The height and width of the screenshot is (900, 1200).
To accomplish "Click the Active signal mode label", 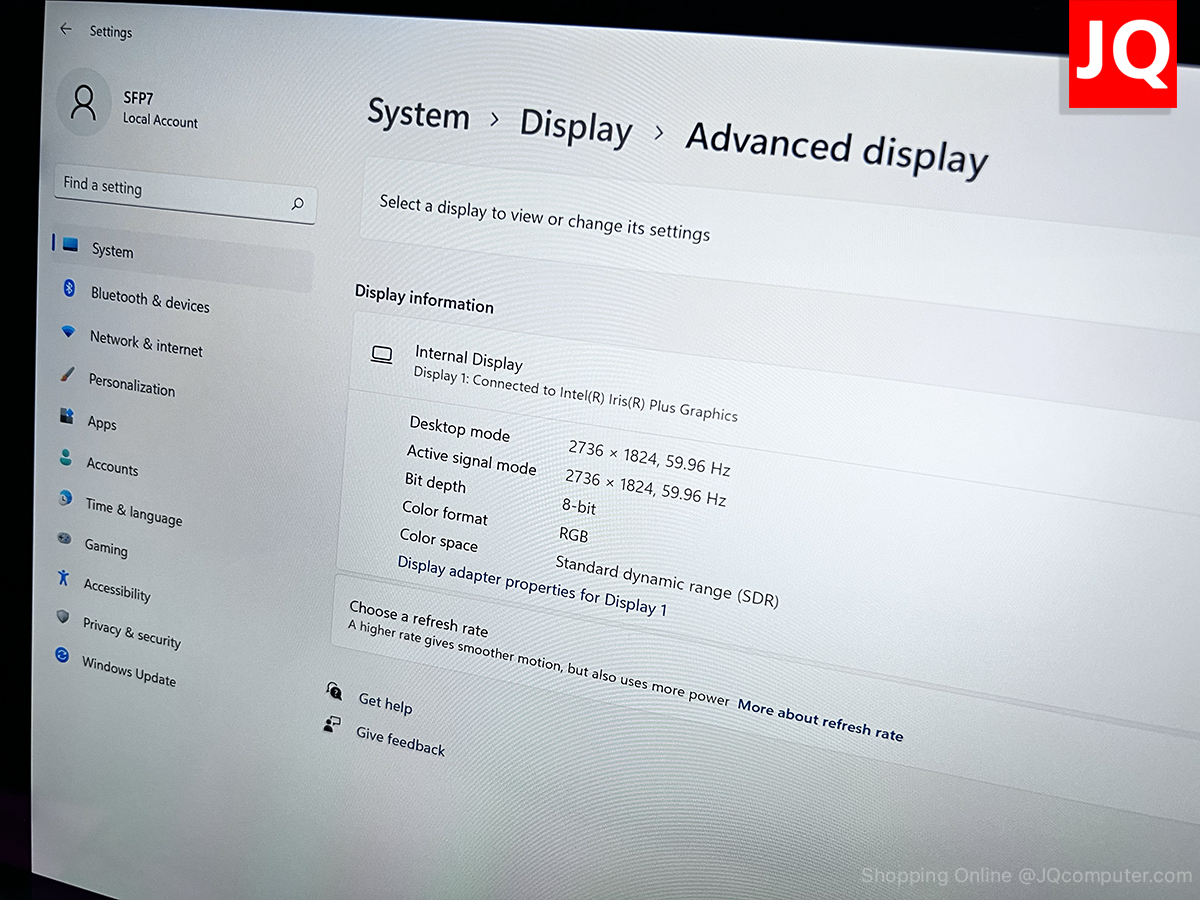I will coord(472,459).
